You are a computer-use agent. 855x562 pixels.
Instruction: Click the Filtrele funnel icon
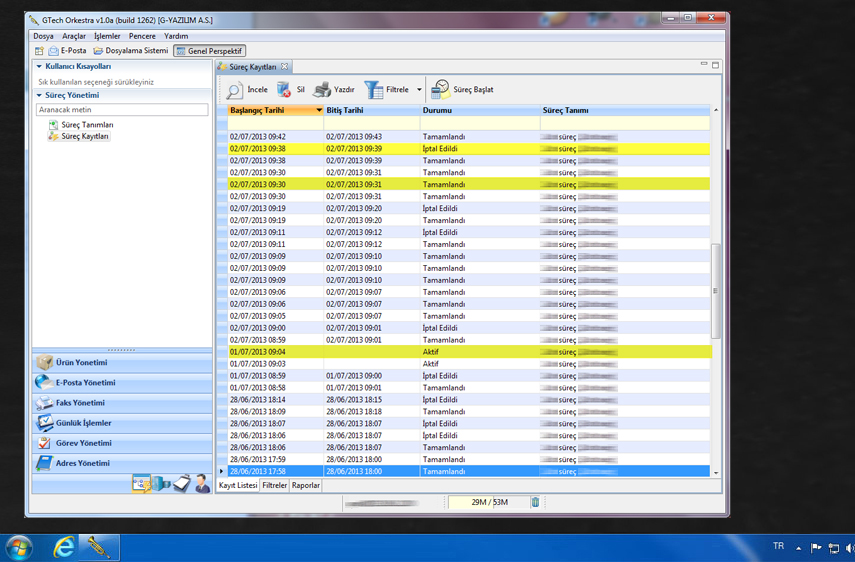tap(374, 89)
